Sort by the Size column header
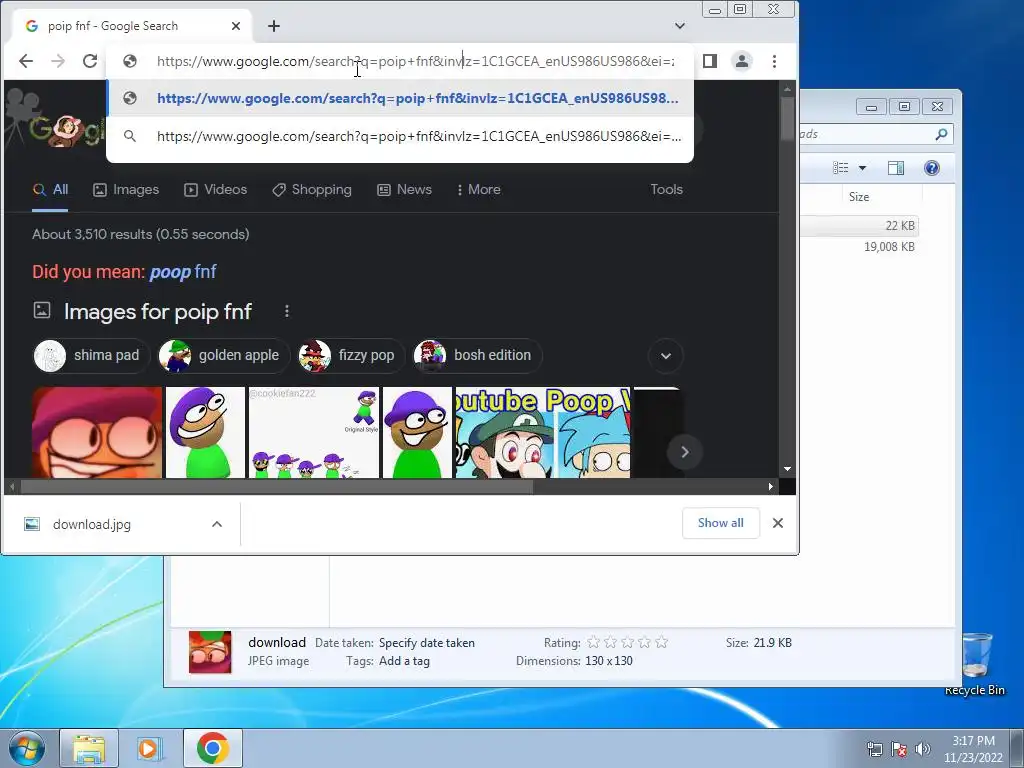1024x768 pixels. point(859,197)
